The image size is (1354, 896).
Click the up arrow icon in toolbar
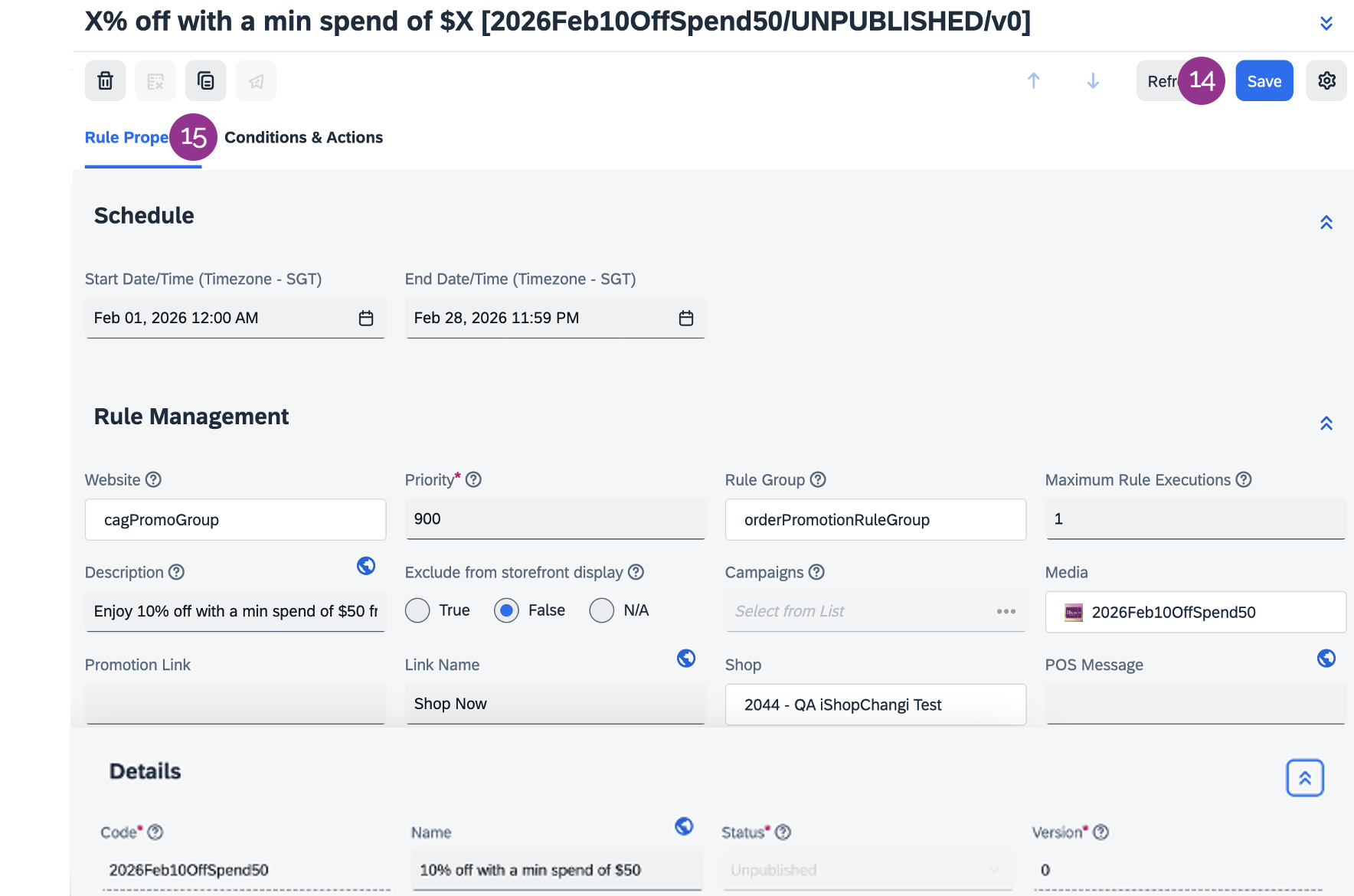pyautogui.click(x=1033, y=80)
